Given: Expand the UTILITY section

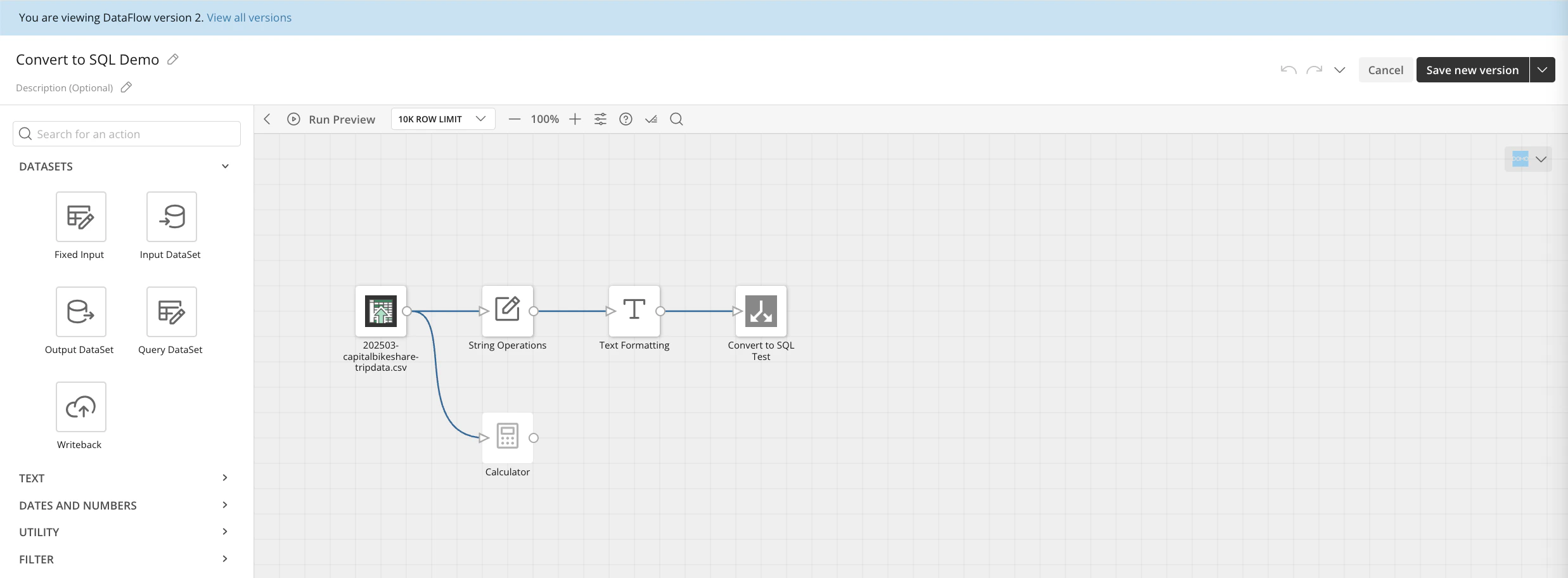Looking at the screenshot, I should point(225,532).
